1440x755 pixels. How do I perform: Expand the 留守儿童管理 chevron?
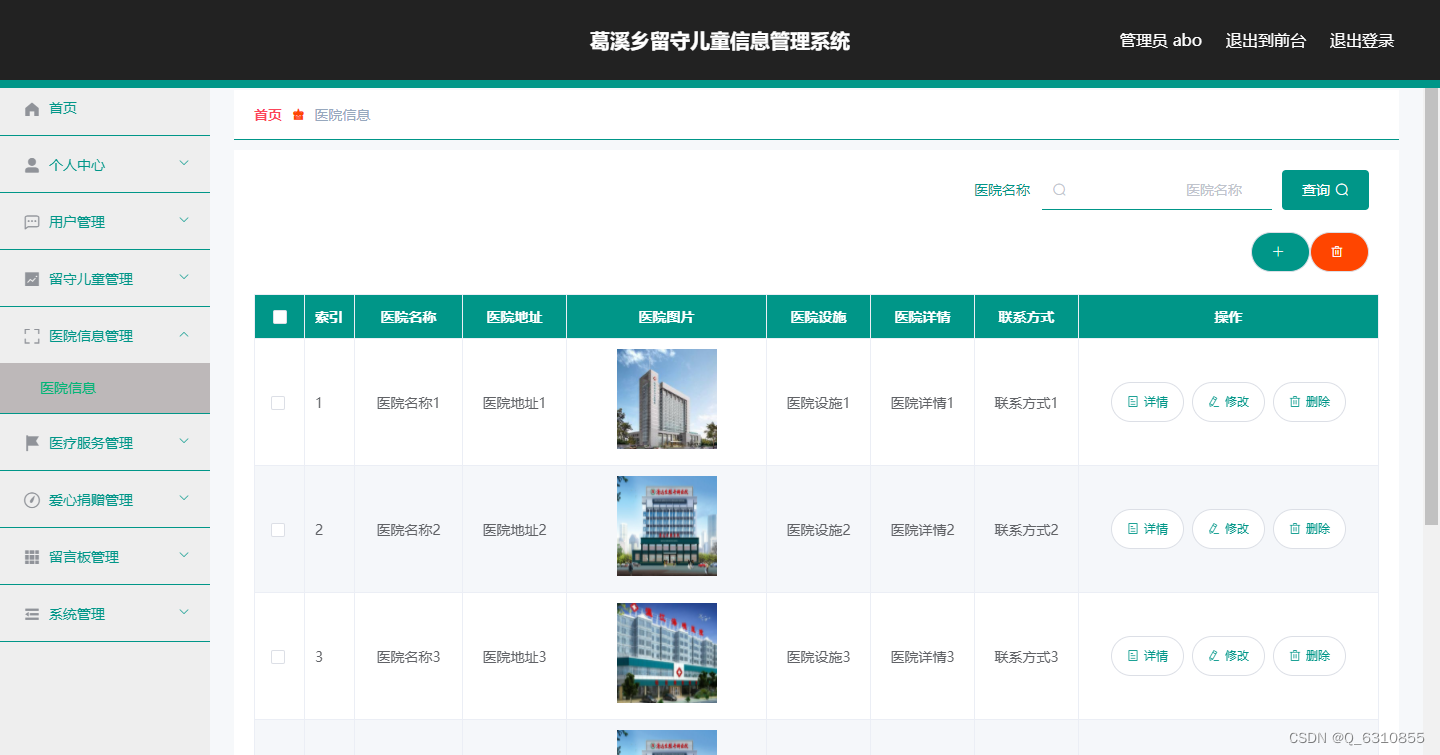pos(184,277)
